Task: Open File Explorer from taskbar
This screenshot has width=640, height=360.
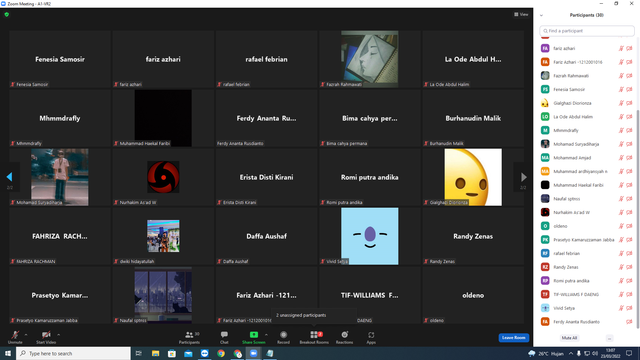Action: click(155, 353)
